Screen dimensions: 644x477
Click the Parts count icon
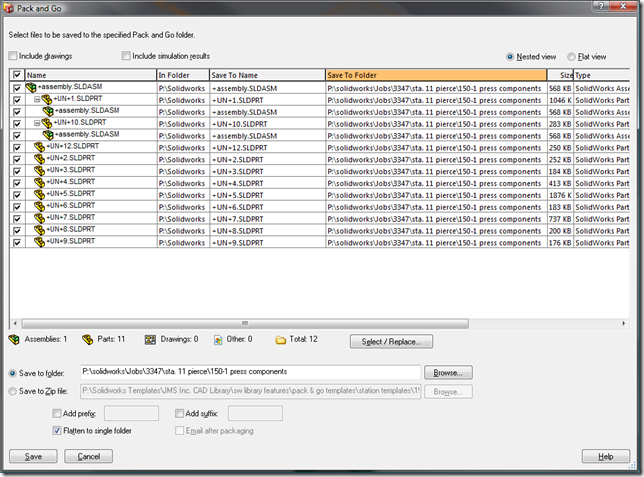click(x=87, y=340)
